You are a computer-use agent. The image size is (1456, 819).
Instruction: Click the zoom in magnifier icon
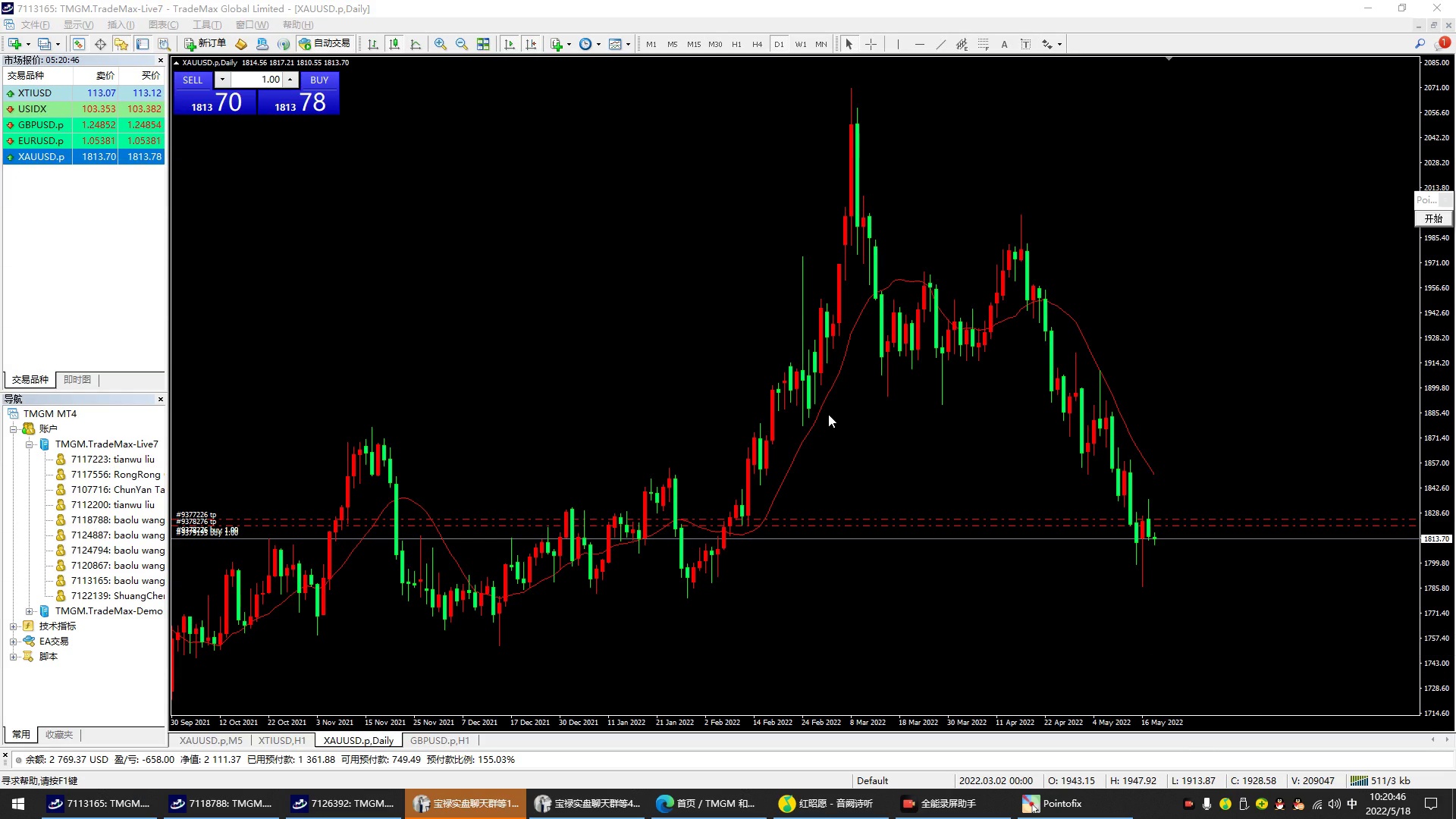click(440, 44)
